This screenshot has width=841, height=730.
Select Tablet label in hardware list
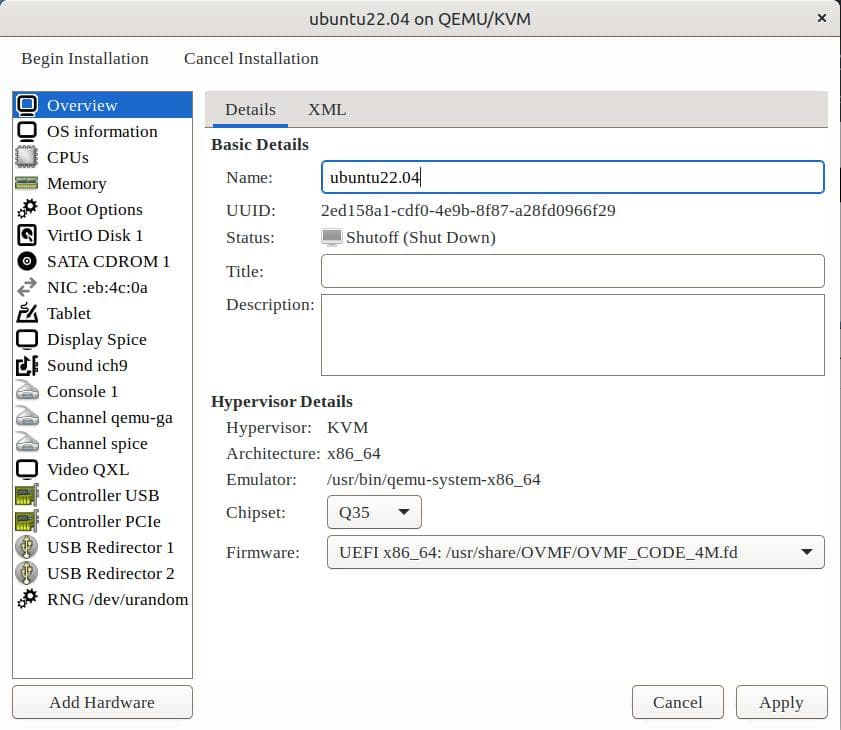(69, 313)
